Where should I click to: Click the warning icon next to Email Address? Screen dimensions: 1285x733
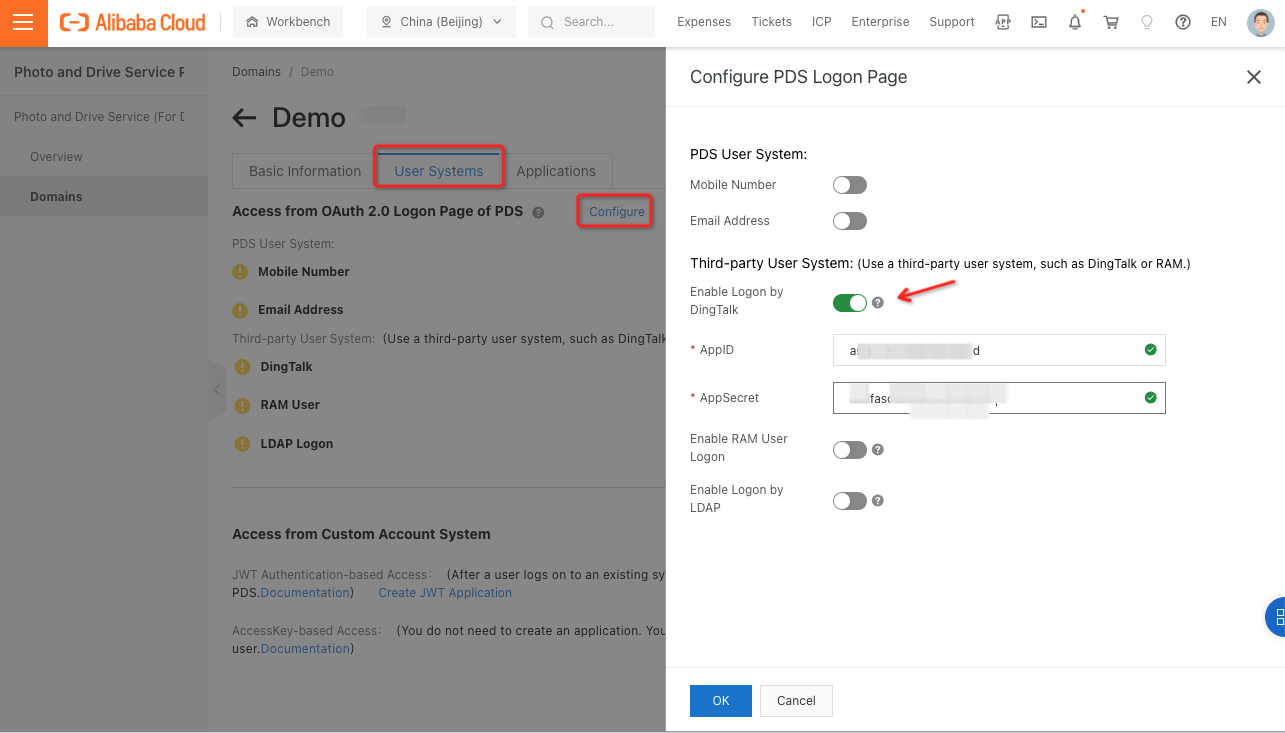click(240, 310)
